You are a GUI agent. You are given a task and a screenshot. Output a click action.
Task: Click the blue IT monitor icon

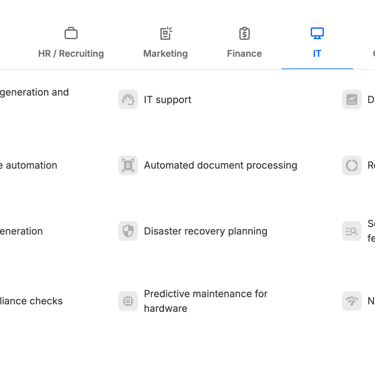click(317, 33)
